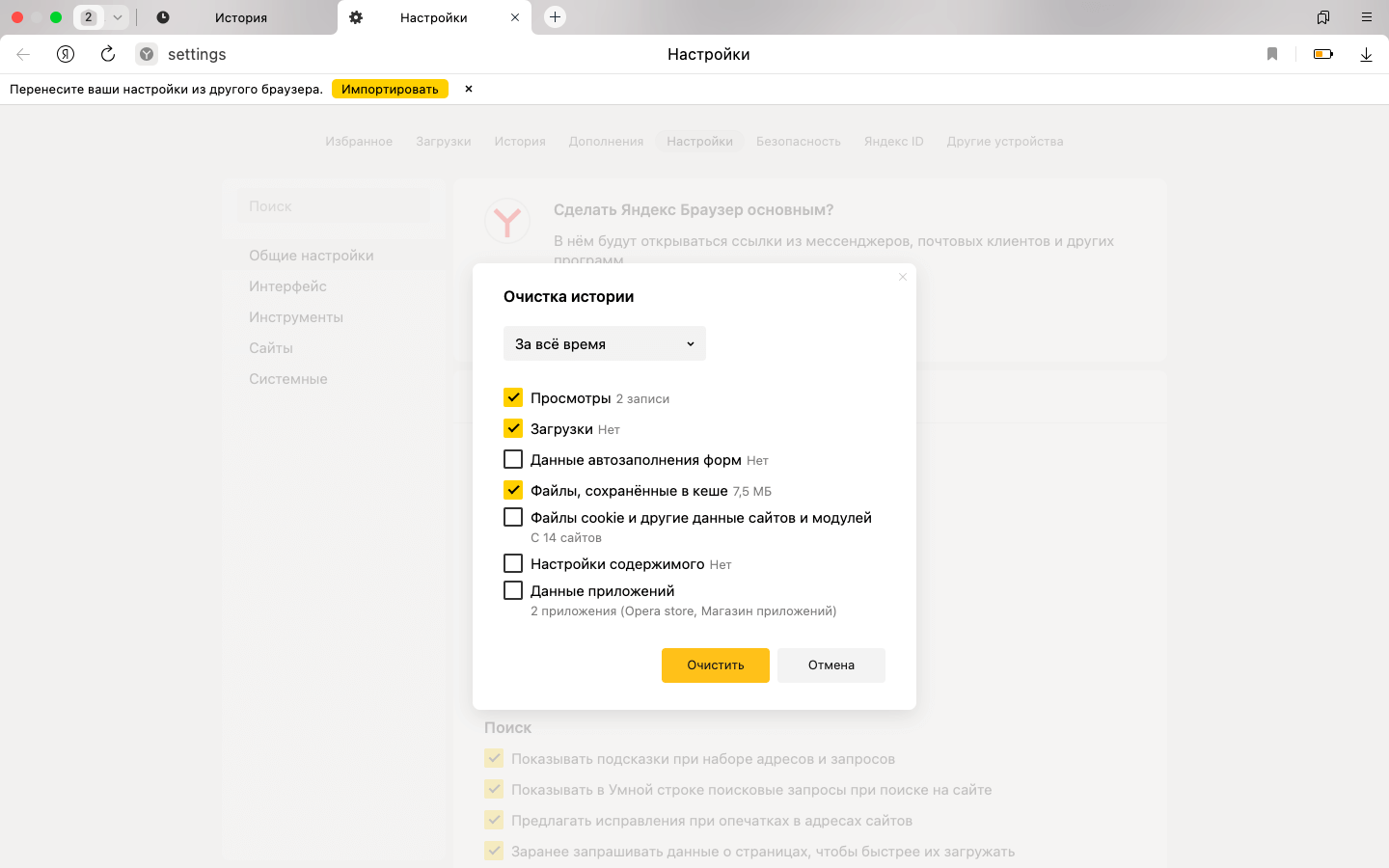Cancel with the Отмена button
Image resolution: width=1389 pixels, height=868 pixels.
(x=831, y=665)
